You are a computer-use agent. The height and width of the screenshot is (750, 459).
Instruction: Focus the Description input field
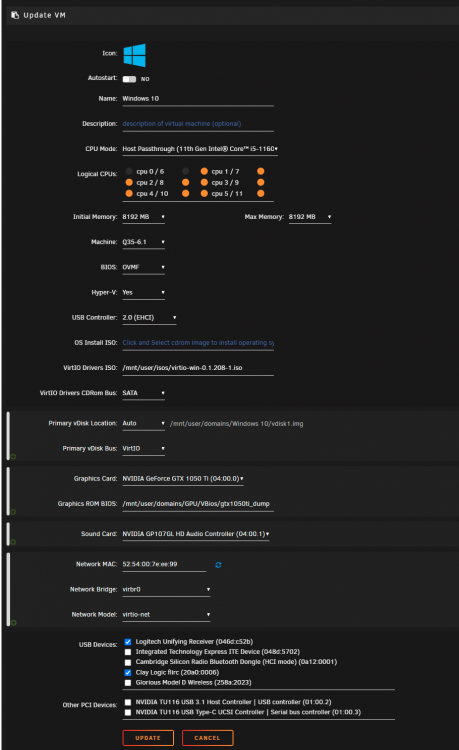coord(198,124)
